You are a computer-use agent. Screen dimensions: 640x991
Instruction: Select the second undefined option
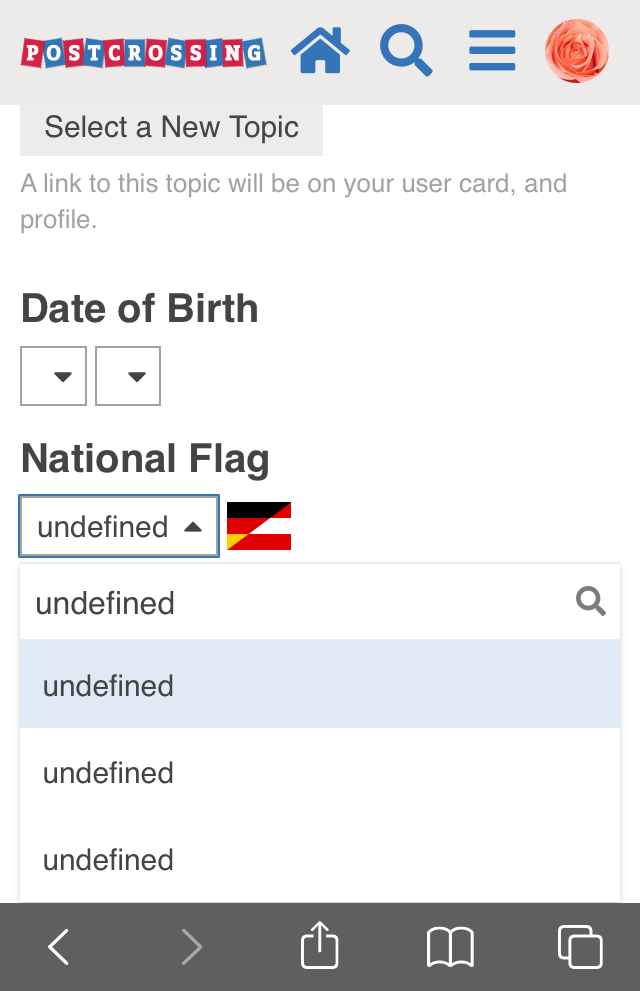point(320,772)
